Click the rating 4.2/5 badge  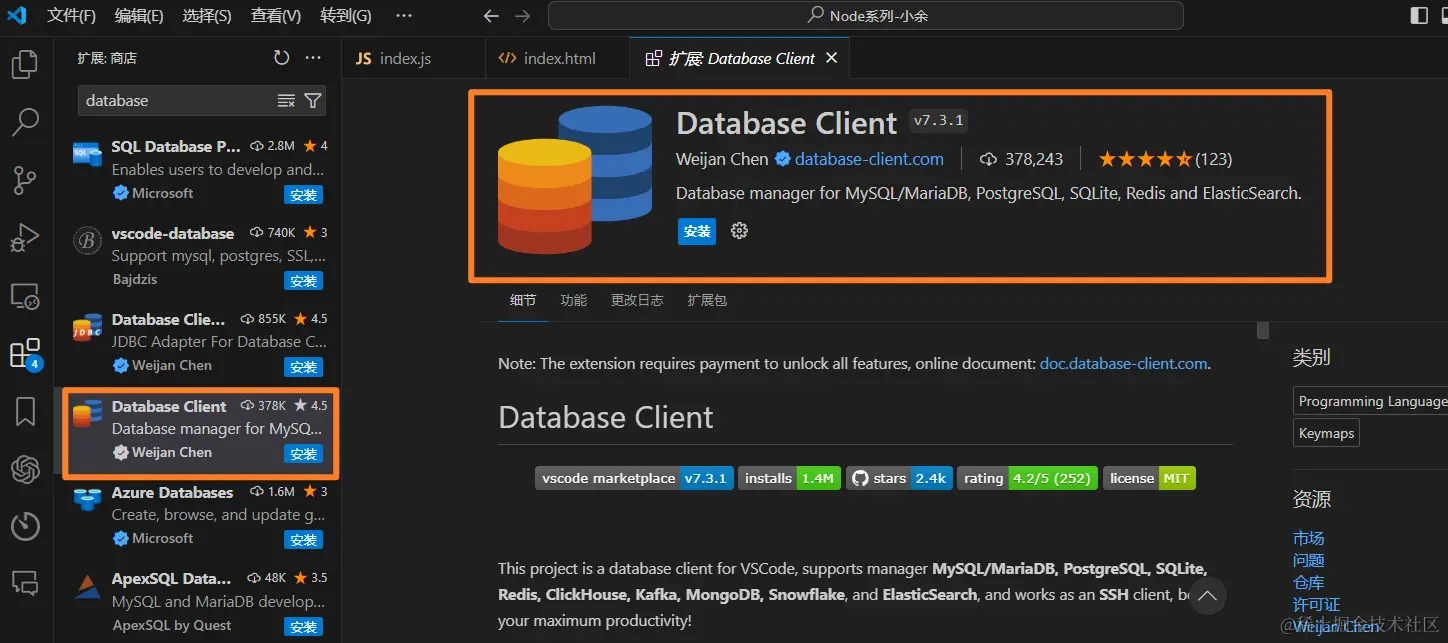pos(1027,478)
